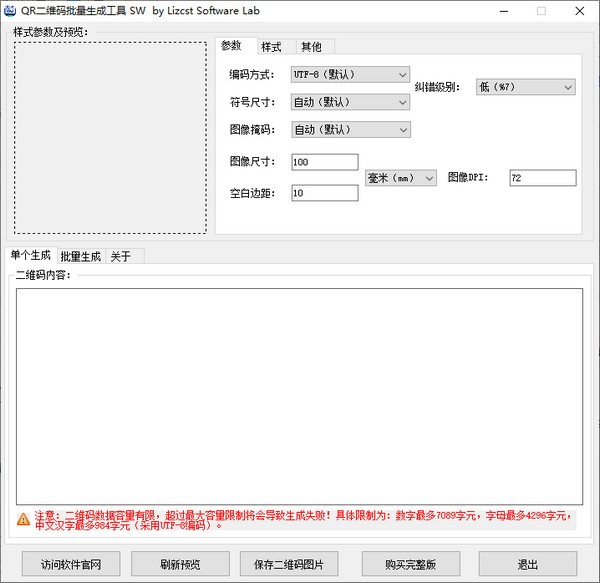Image resolution: width=600 pixels, height=583 pixels.
Task: Switch to the 参数 tab
Action: point(231,46)
